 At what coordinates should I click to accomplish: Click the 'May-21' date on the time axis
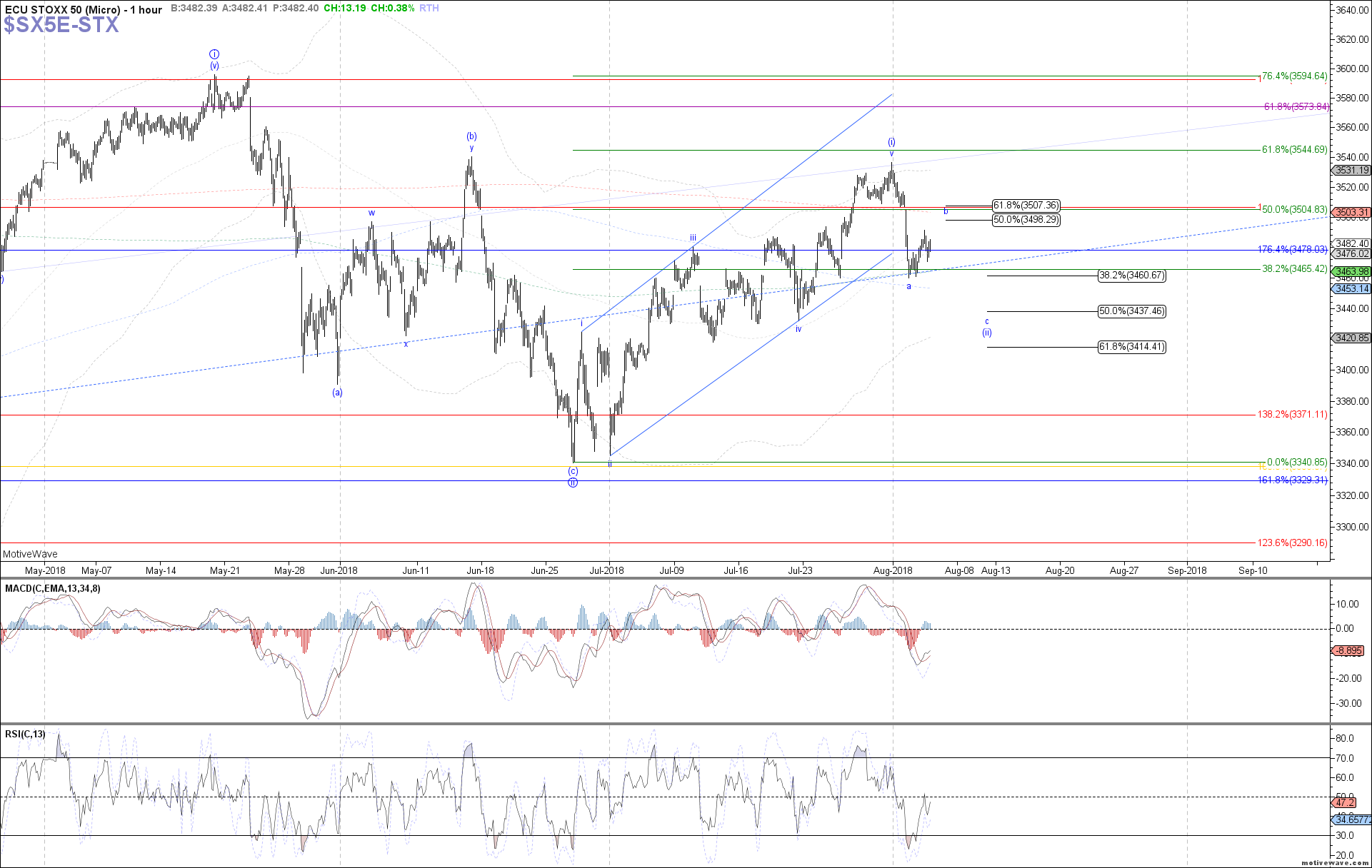225,570
